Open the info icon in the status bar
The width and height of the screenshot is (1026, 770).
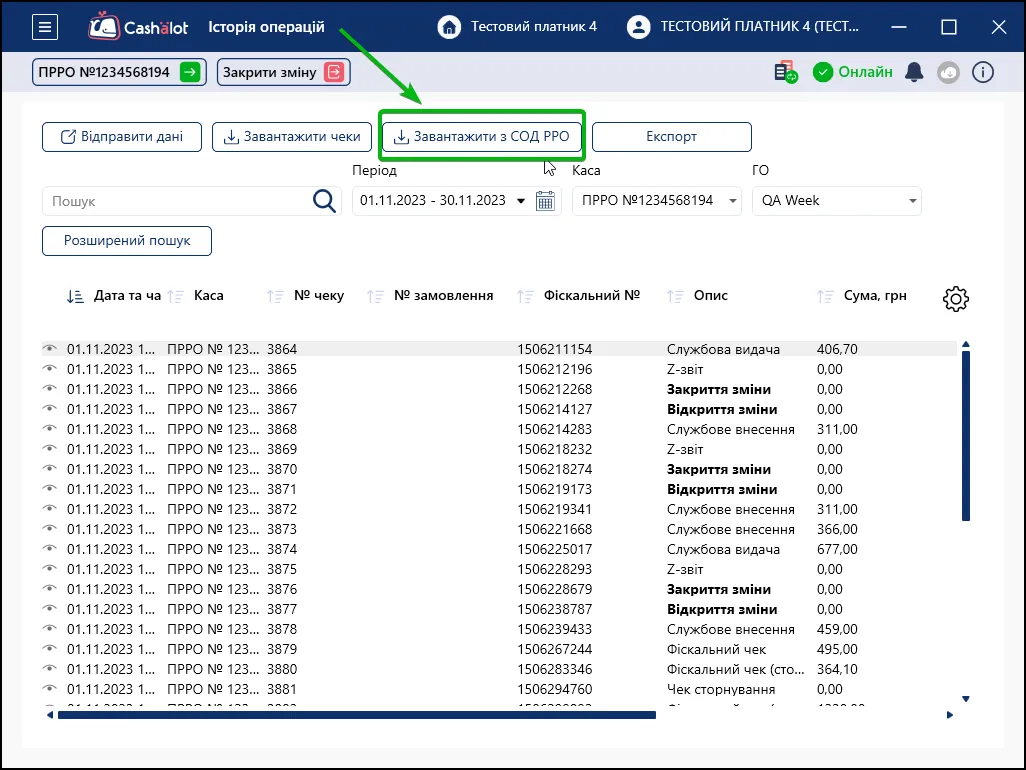coord(982,72)
